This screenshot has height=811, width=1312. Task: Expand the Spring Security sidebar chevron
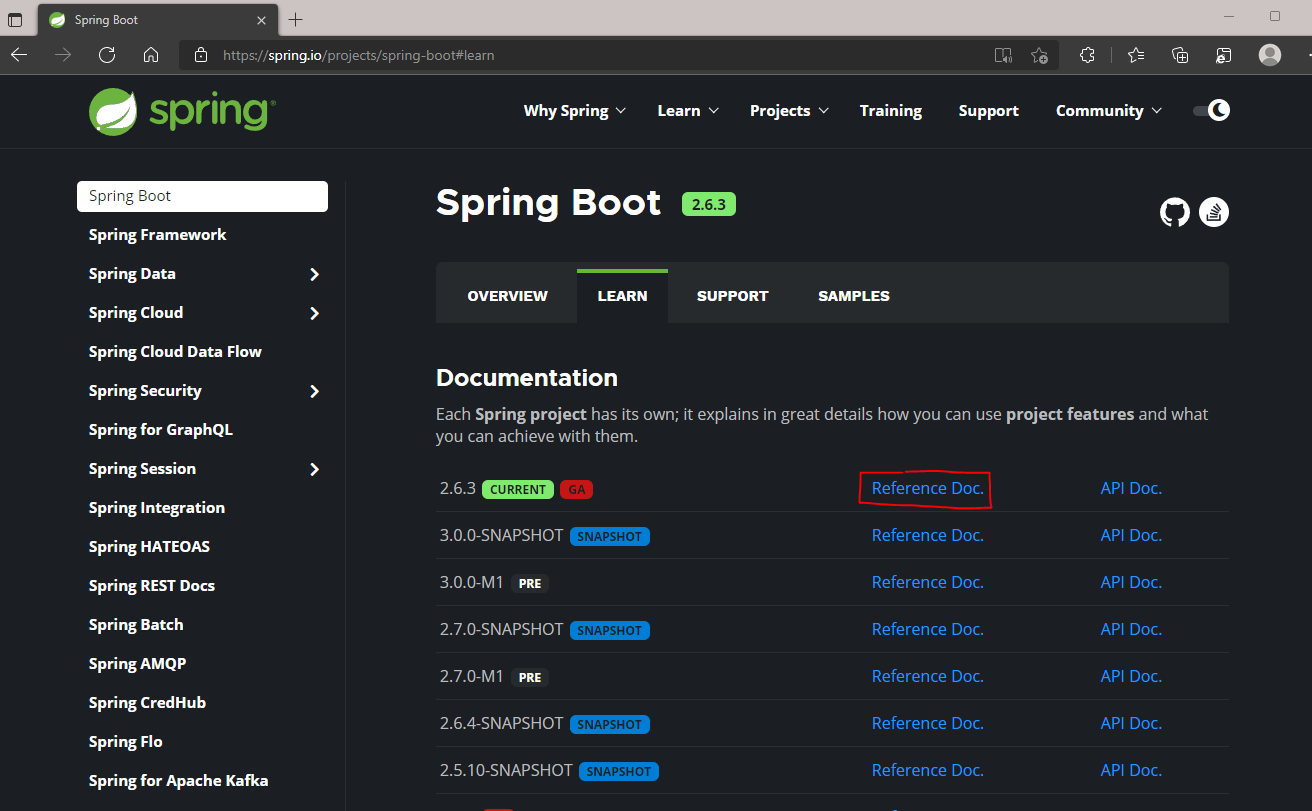tap(314, 391)
